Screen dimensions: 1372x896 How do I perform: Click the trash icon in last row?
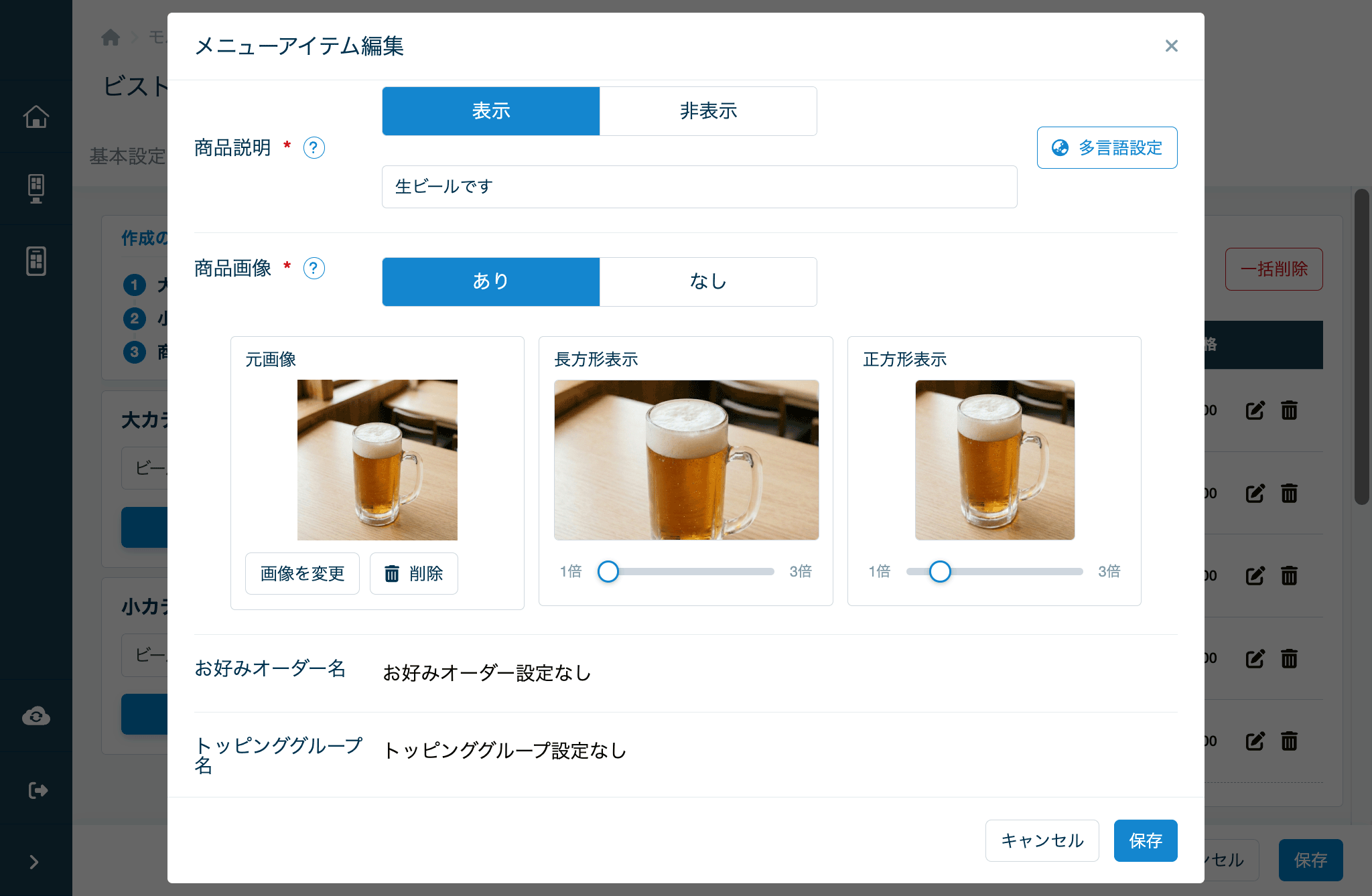tap(1290, 741)
